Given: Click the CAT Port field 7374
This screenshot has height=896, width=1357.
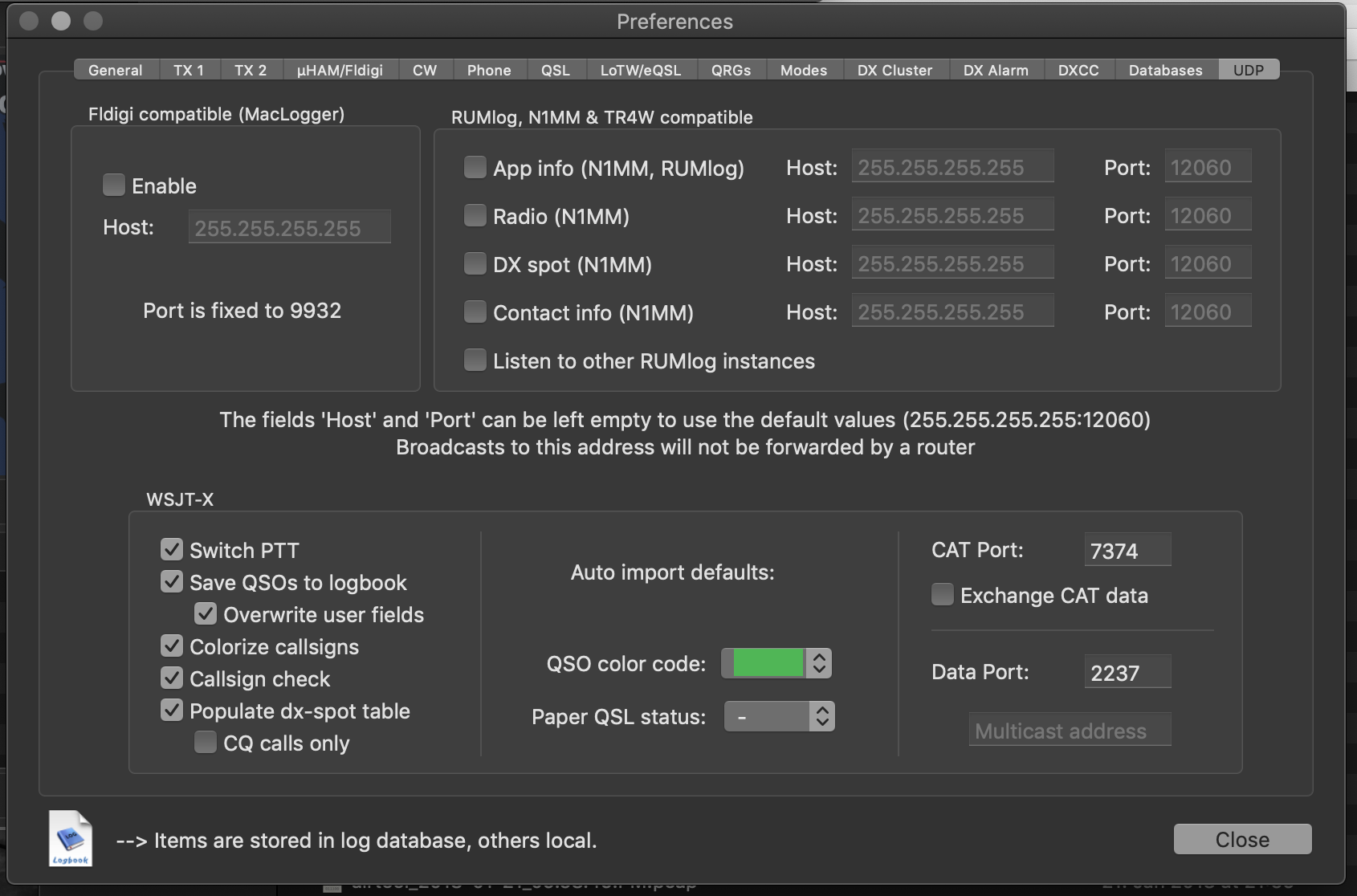Looking at the screenshot, I should [x=1127, y=550].
